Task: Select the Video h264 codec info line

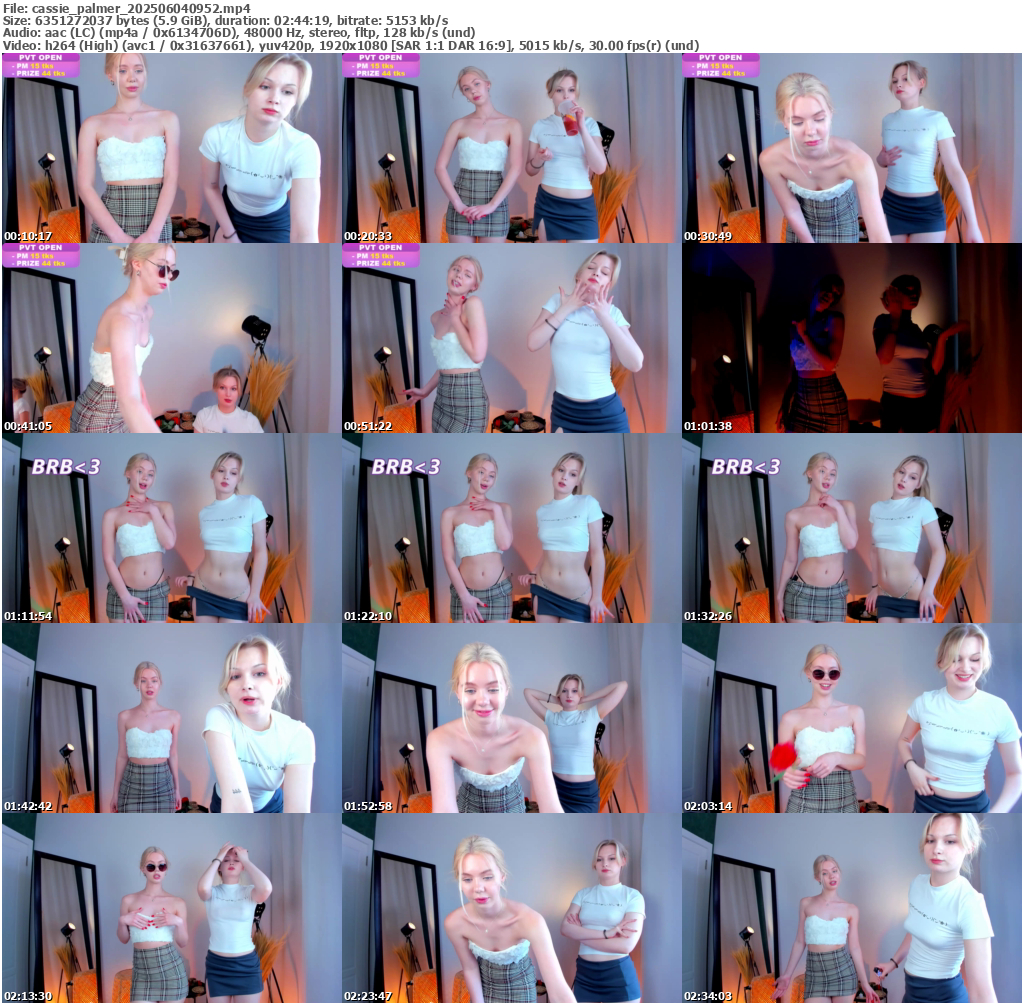Action: tap(351, 45)
